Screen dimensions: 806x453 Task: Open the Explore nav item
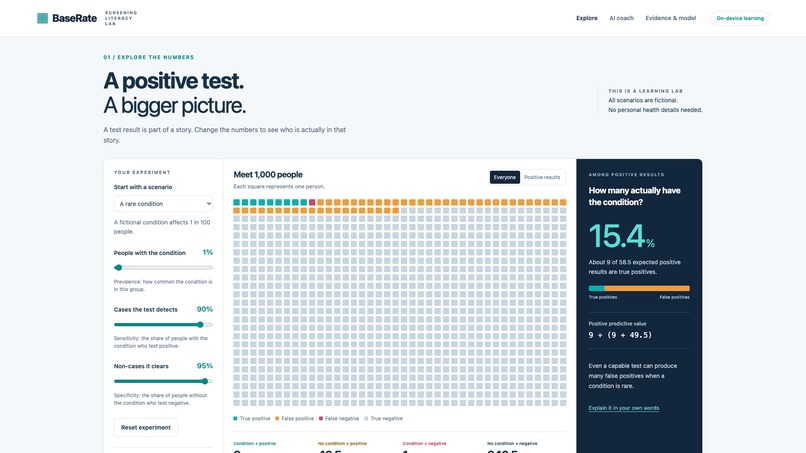pyautogui.click(x=587, y=18)
